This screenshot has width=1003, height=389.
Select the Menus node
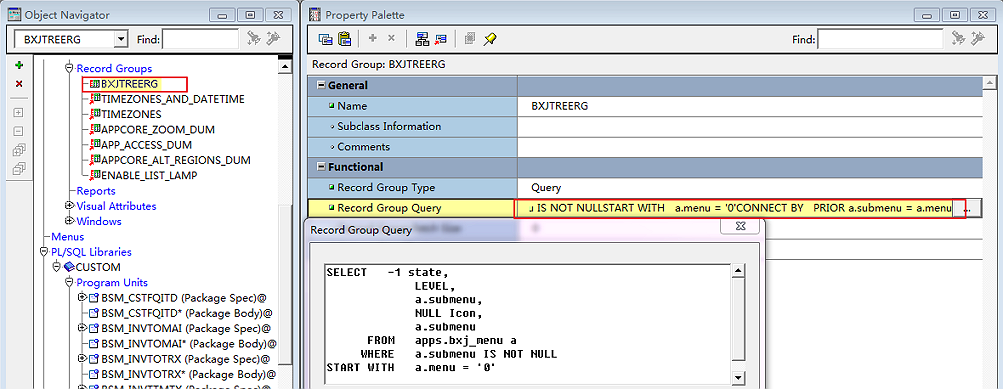(68, 237)
